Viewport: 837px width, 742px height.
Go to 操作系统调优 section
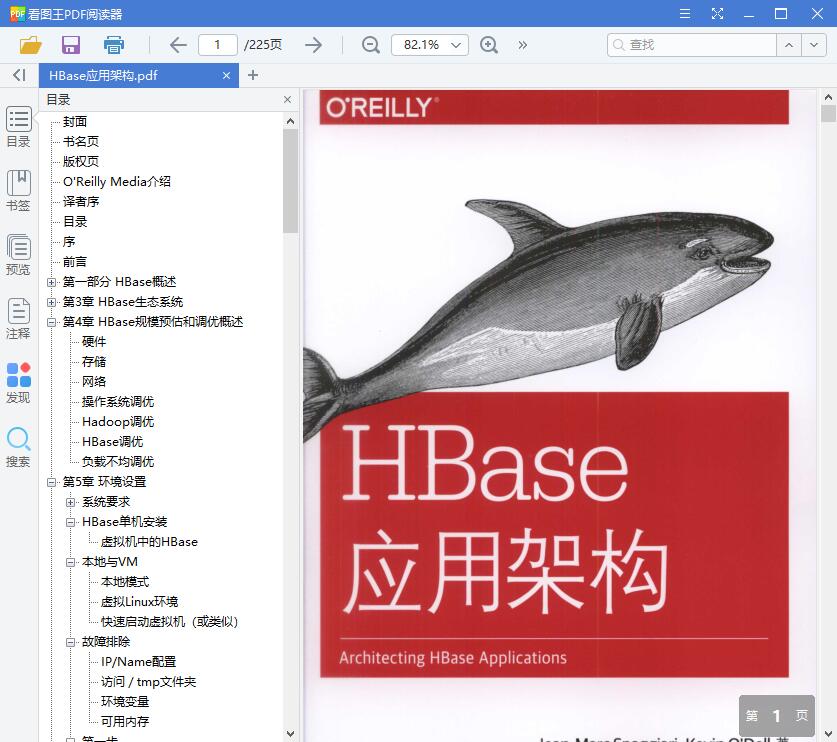coord(118,402)
